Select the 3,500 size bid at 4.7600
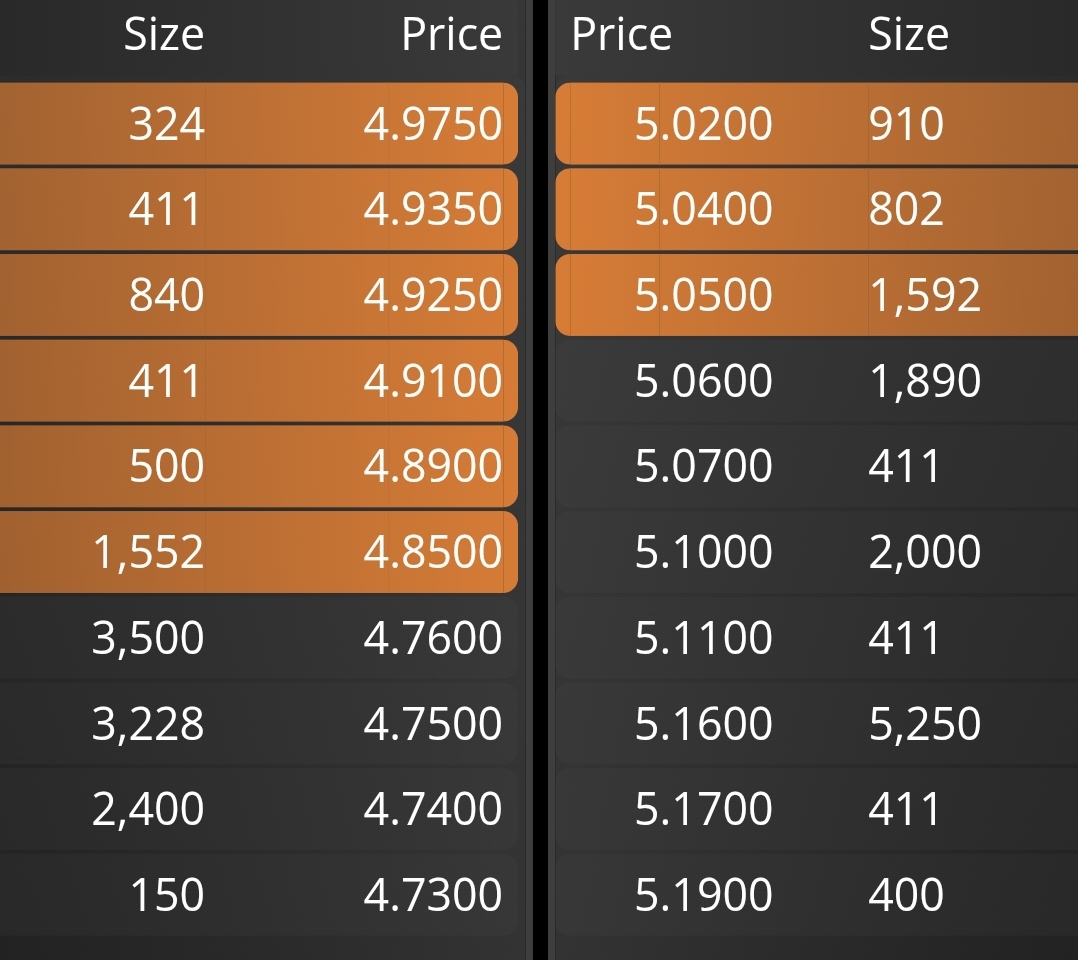The image size is (1078, 960). [x=258, y=637]
